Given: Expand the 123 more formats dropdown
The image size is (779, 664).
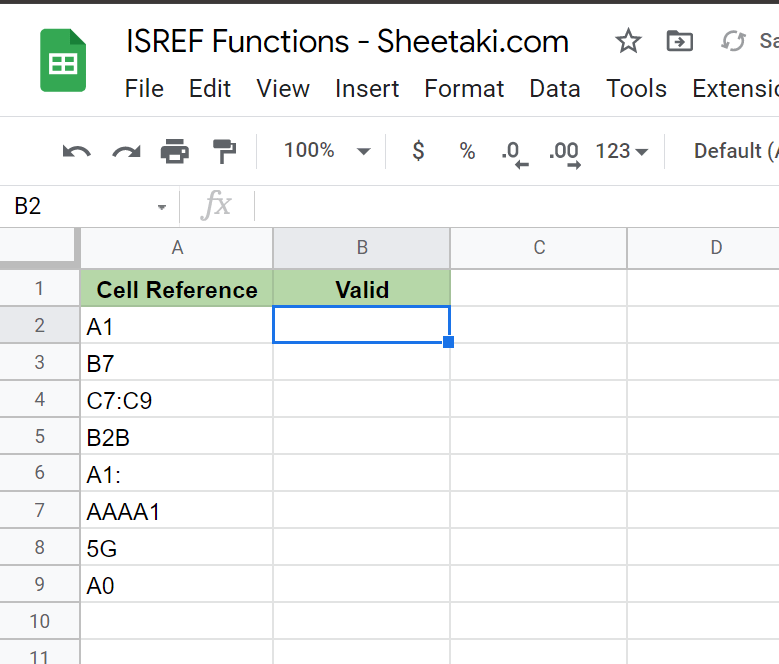Looking at the screenshot, I should 622,151.
